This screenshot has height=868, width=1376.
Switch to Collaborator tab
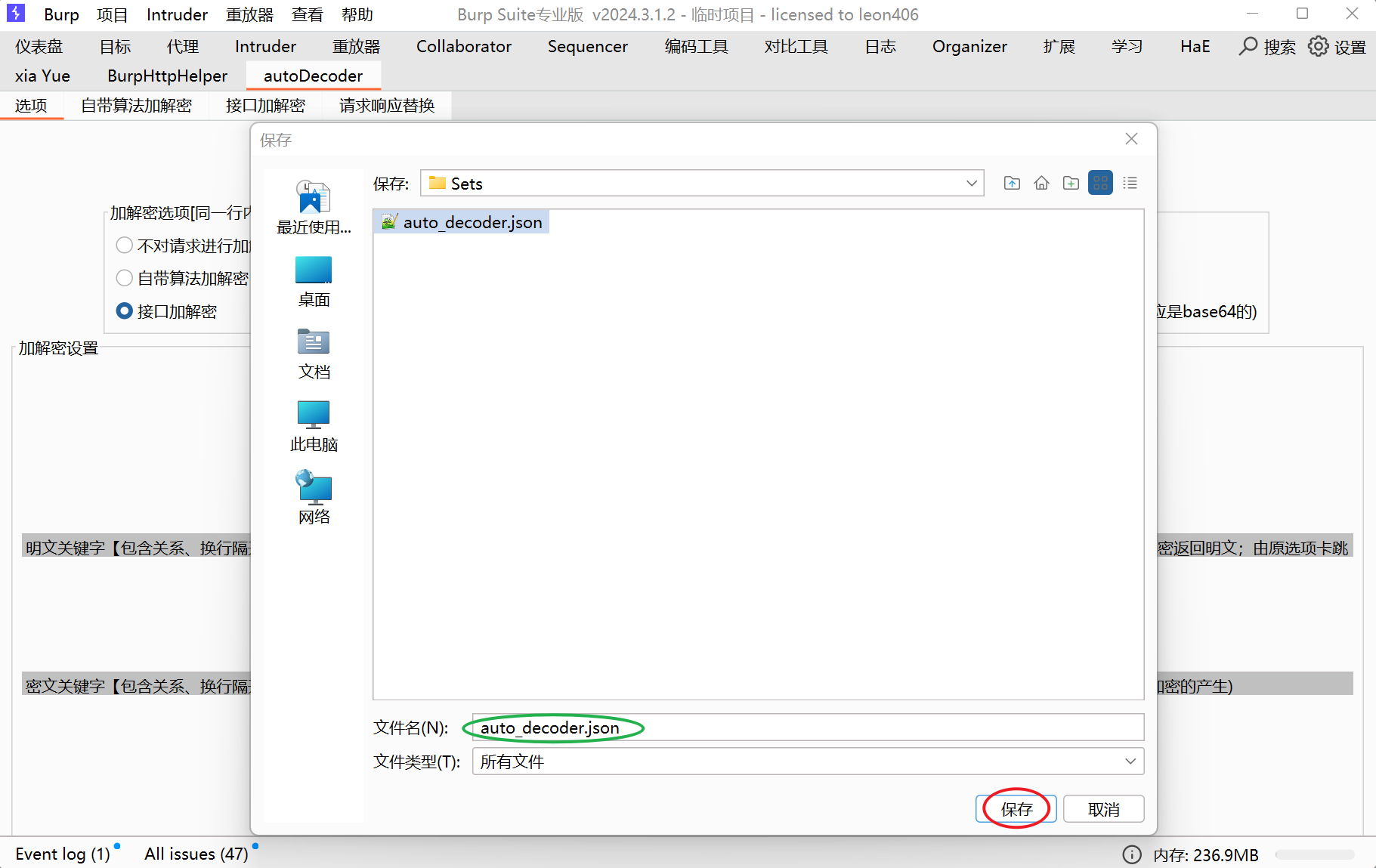click(464, 47)
